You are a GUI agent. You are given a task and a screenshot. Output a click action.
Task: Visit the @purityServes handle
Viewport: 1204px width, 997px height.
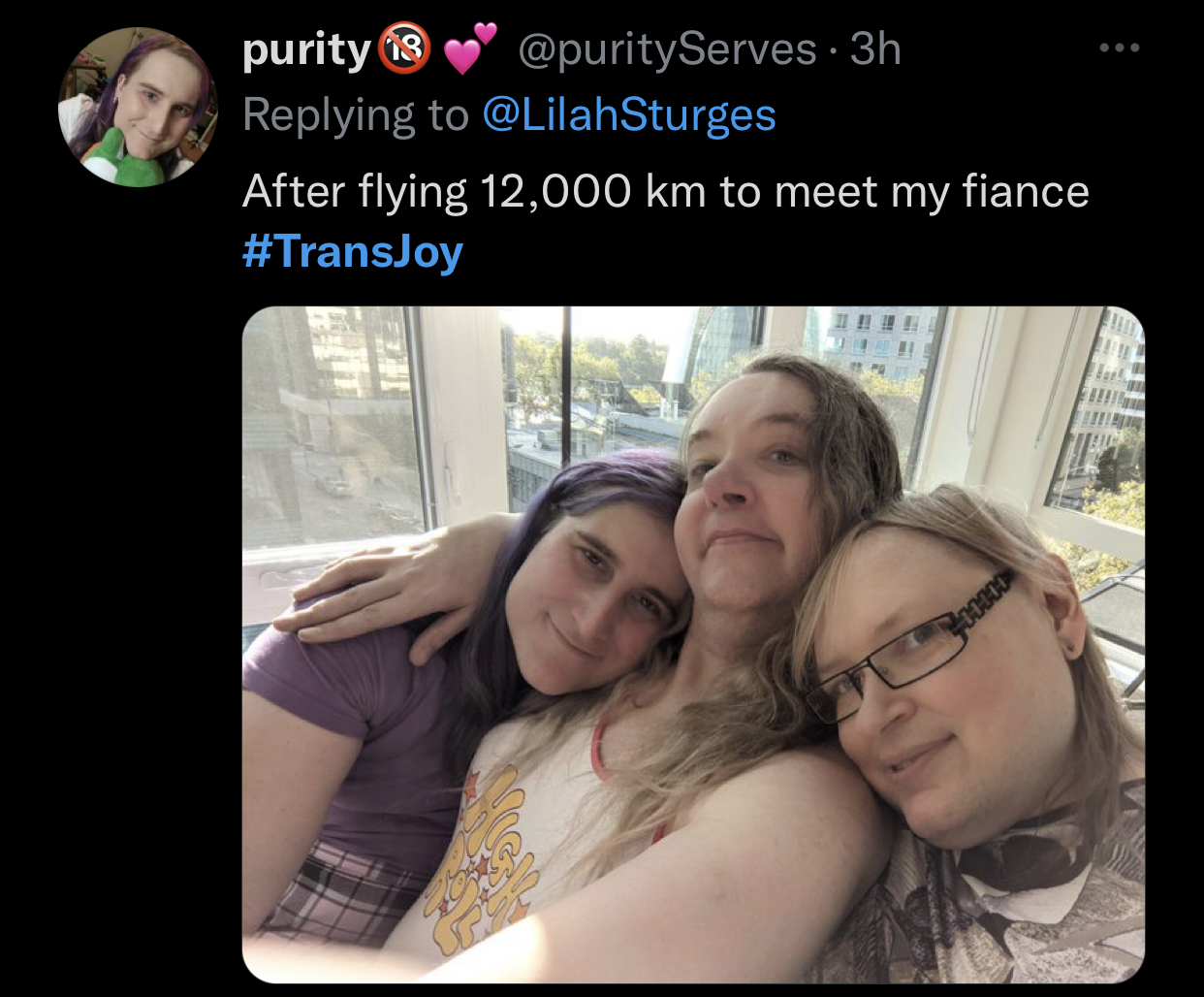point(668,49)
